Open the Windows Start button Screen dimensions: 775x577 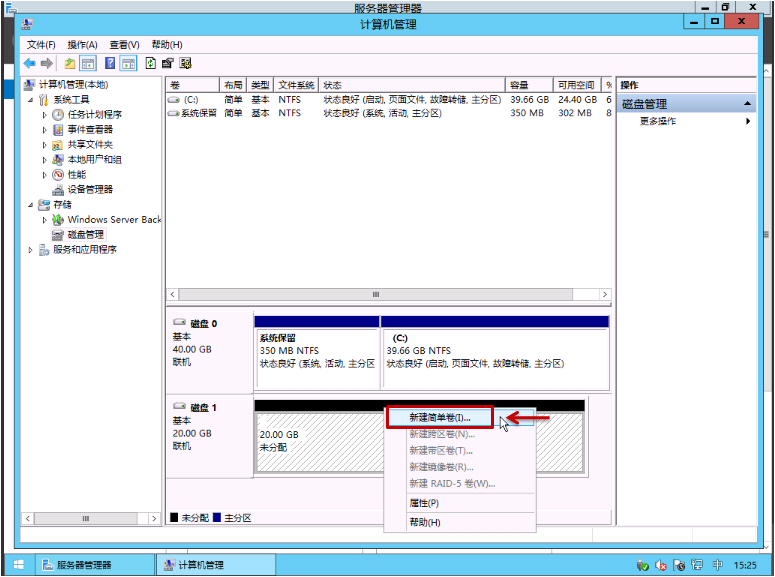tap(19, 565)
